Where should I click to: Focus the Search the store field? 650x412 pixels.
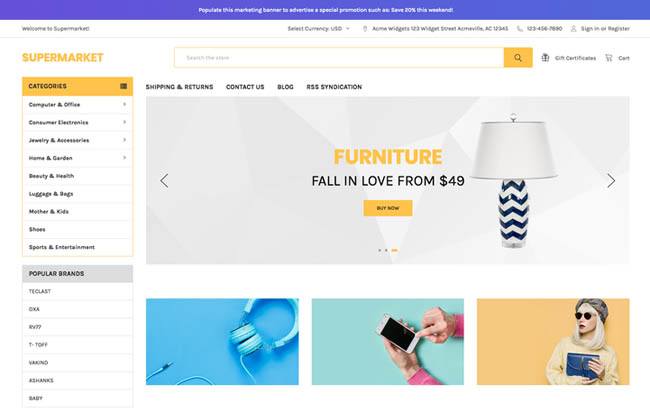[339, 58]
